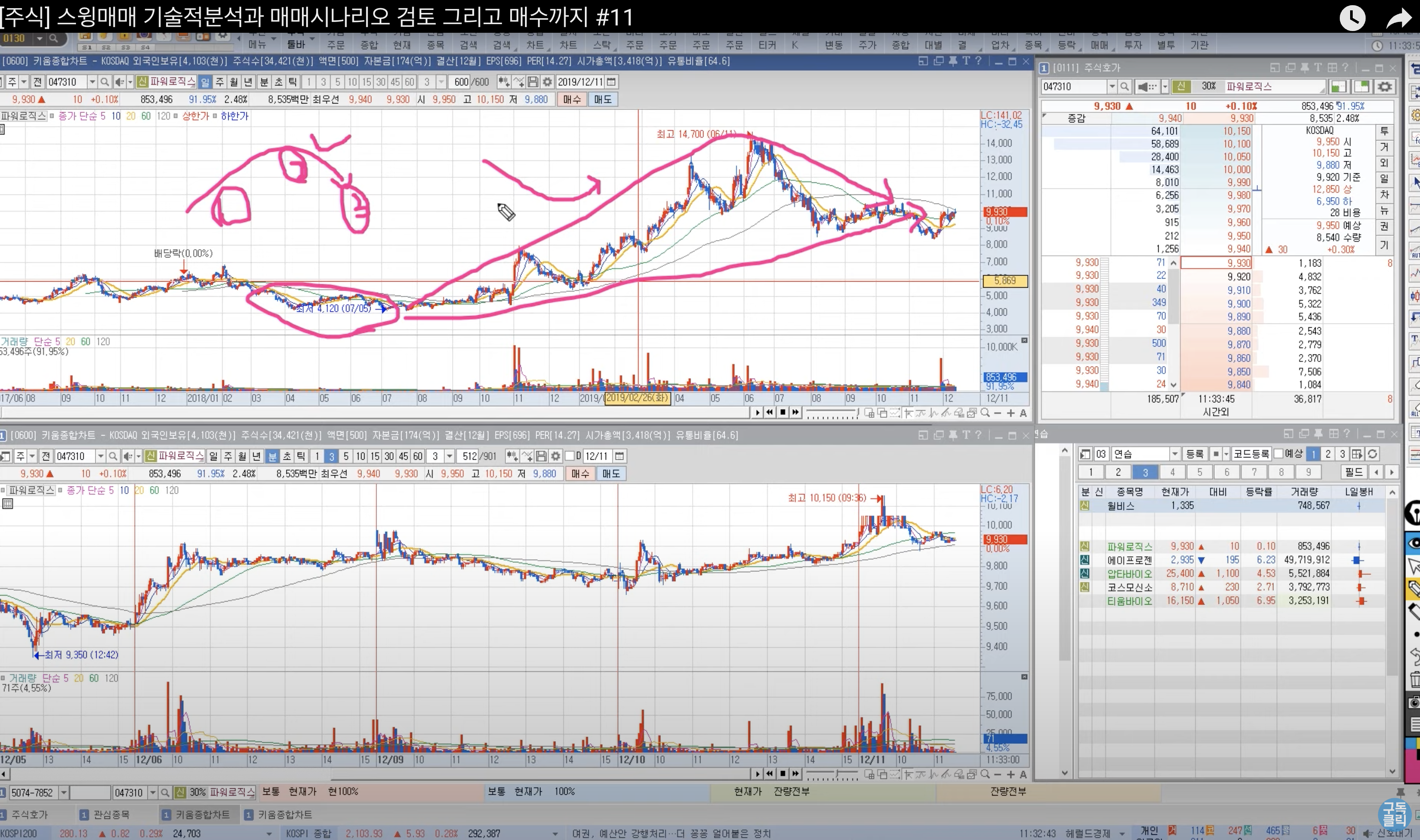Expand stock code 047310 dropdown in upper chart
This screenshot has width=1420, height=840.
click(92, 82)
